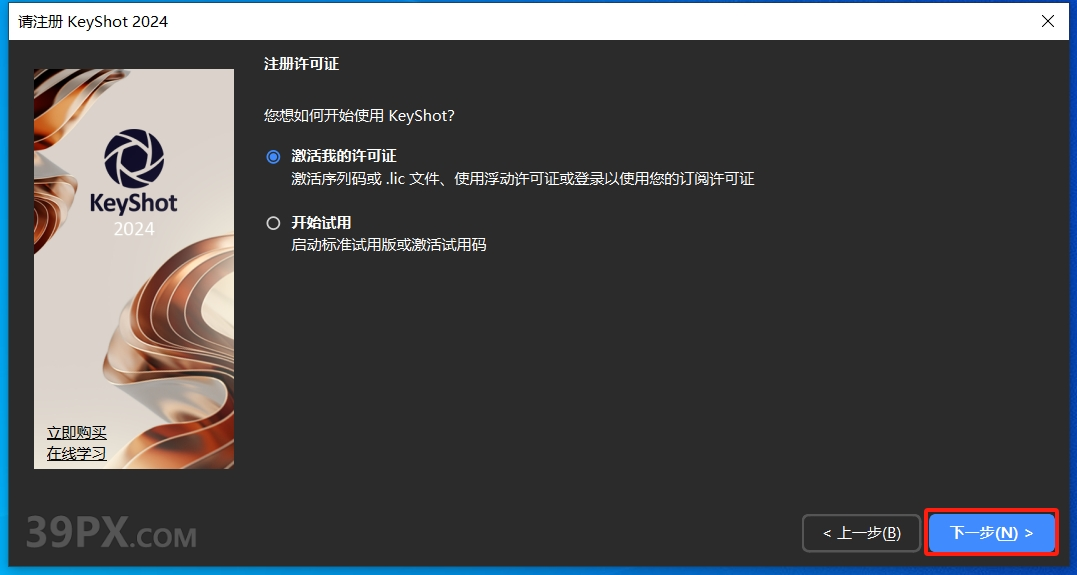Image resolution: width=1077 pixels, height=575 pixels.
Task: Click the 激活序列码或 .lic 文件 description line
Action: tap(522, 179)
